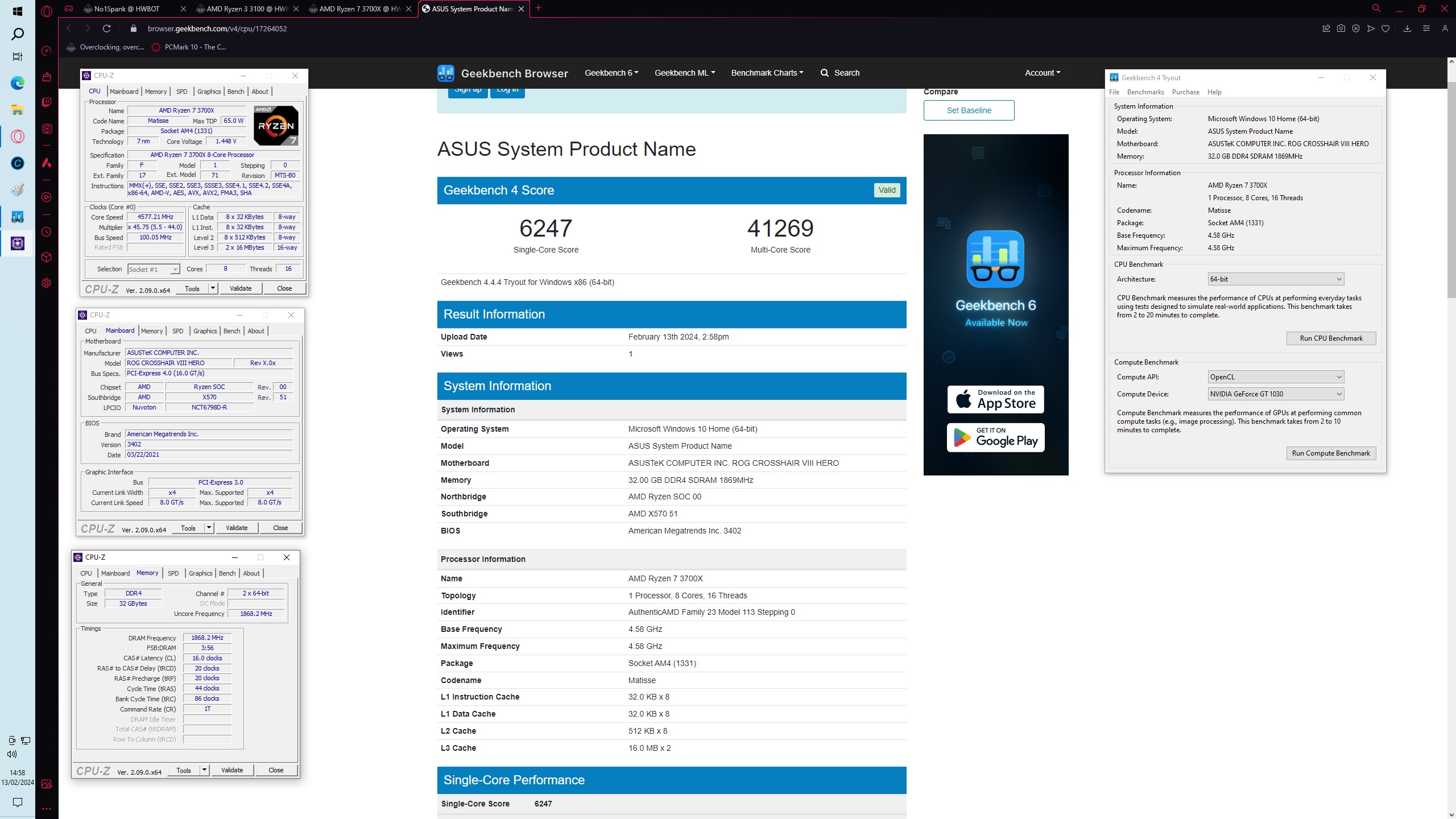Switch to No1Spank @ HWBOT browser tab
The width and height of the screenshot is (1456, 819).
[x=134, y=9]
